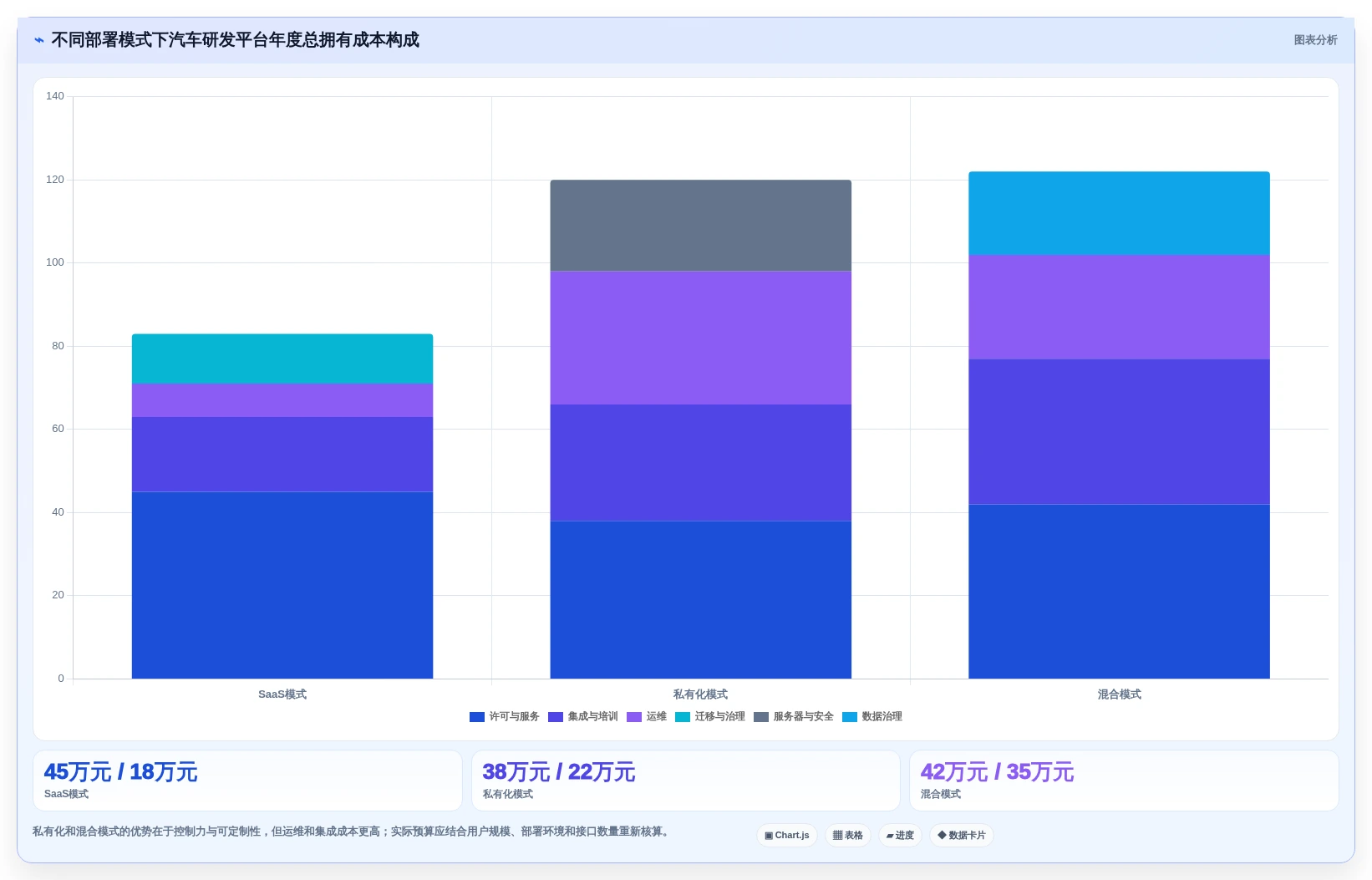
Task: Click SaaS模式 bar's teal 迁移与治理 segment
Action: click(x=282, y=359)
